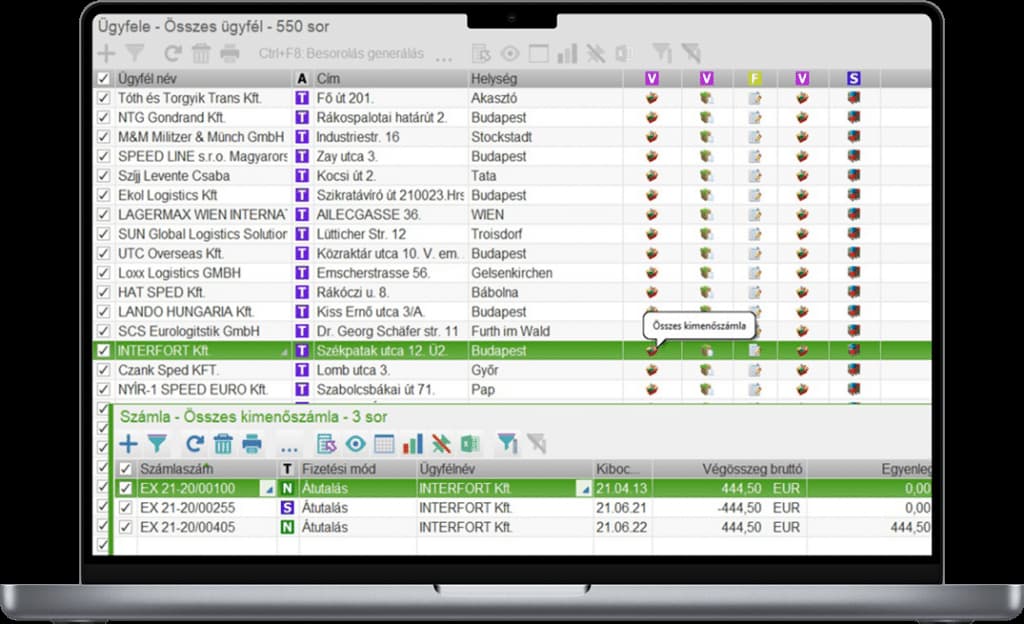Viewport: 1024px width, 624px height.
Task: Expand dropdown arrow on EX 21-20/00100 cell
Action: pyautogui.click(x=266, y=489)
